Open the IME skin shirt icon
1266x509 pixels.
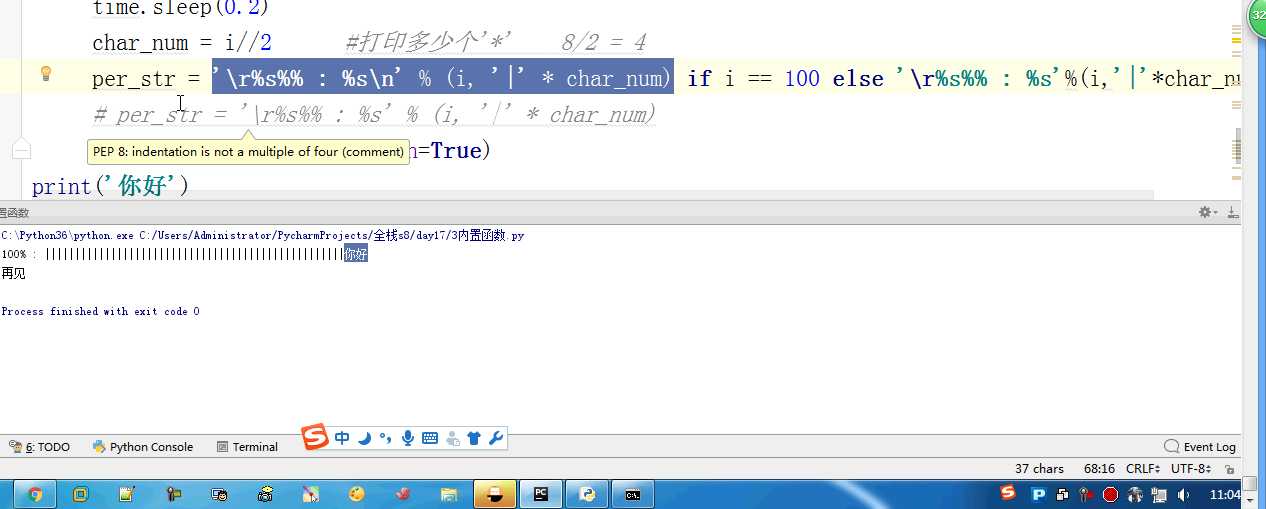pos(474,438)
